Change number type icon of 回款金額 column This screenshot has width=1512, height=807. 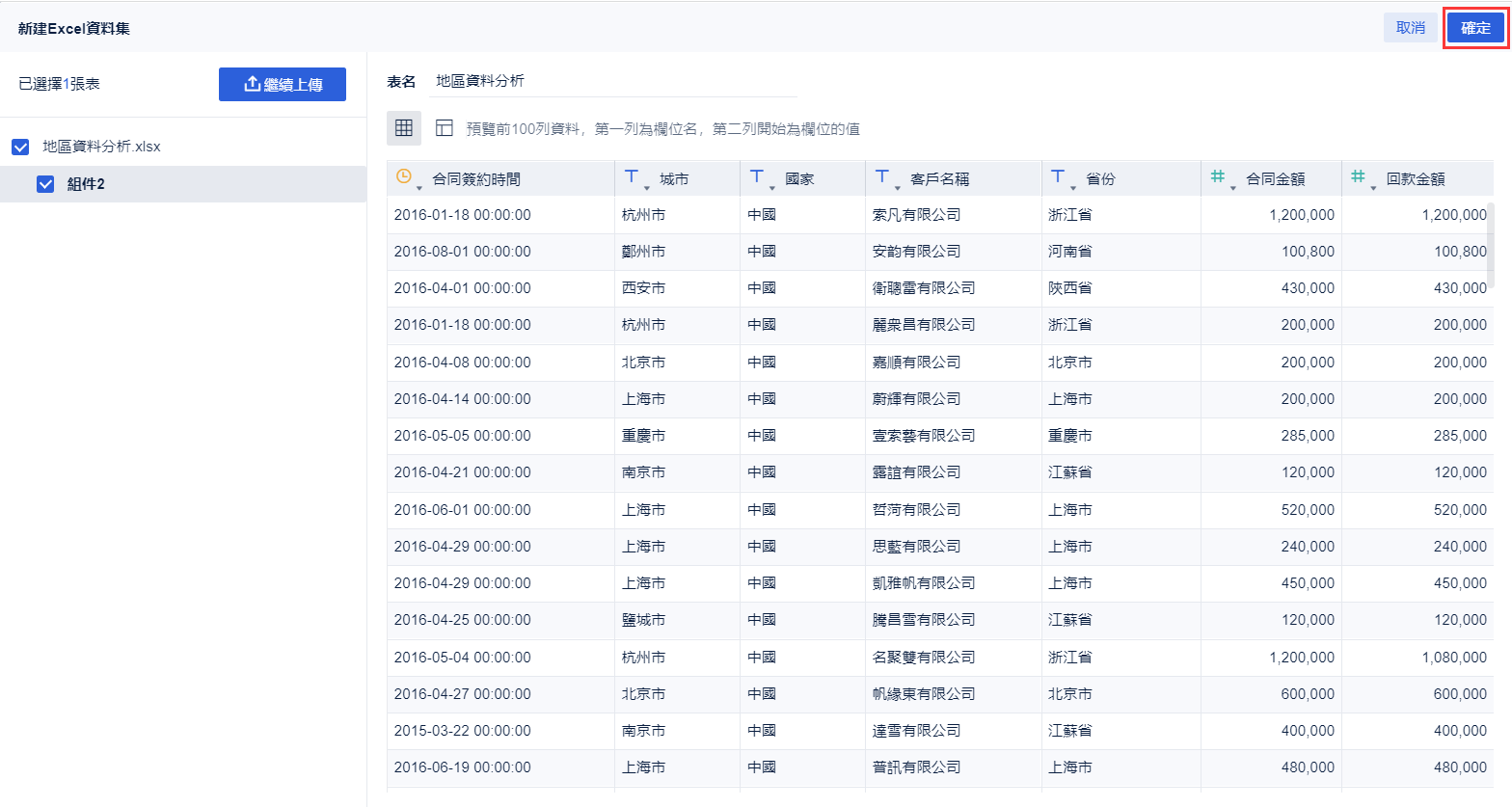coord(1359,177)
